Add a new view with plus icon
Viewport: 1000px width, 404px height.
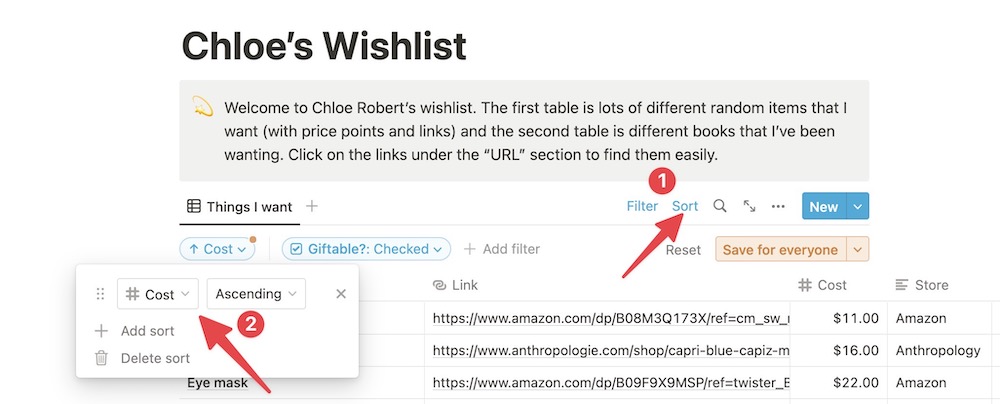point(311,206)
